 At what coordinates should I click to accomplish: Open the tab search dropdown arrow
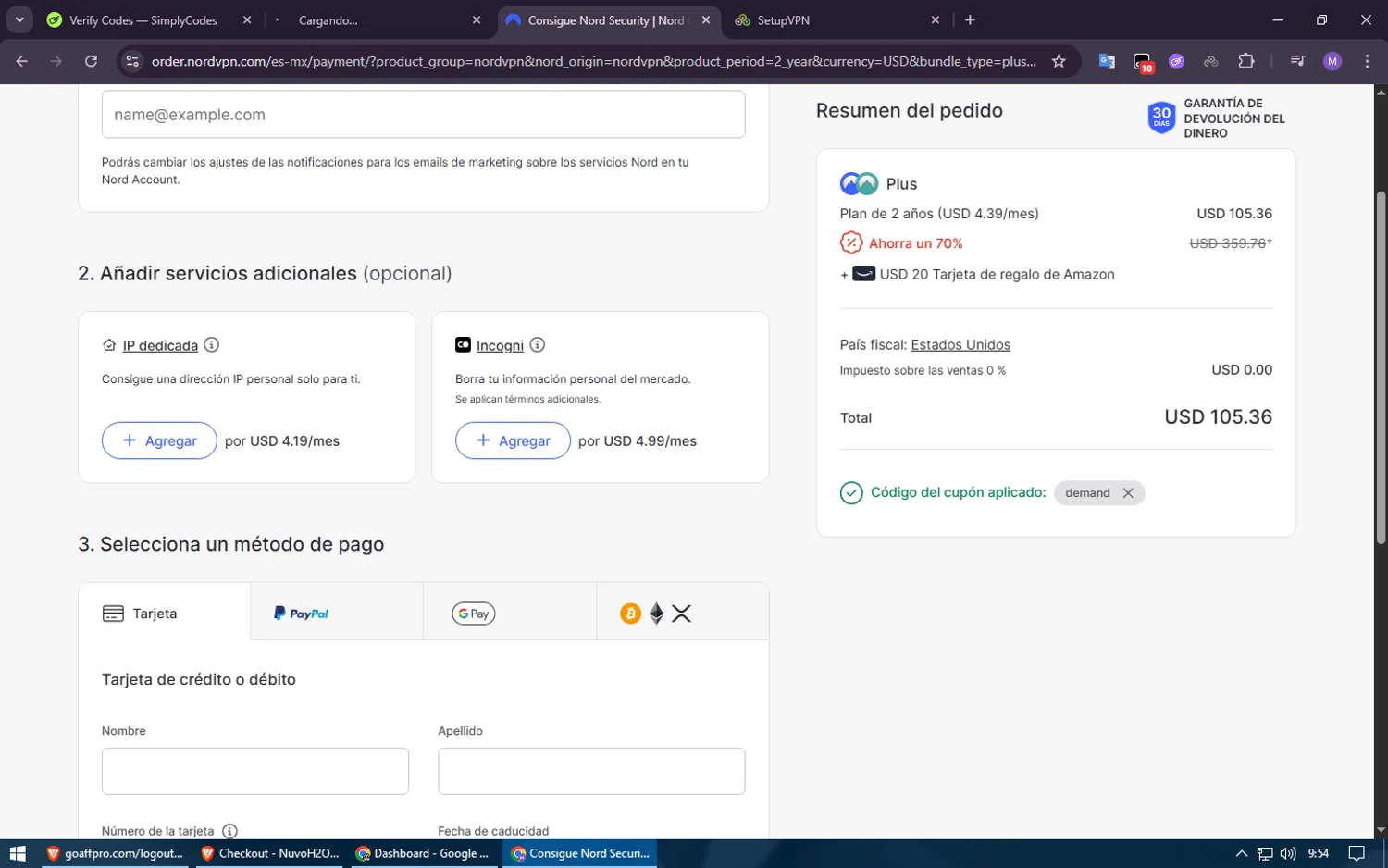pyautogui.click(x=19, y=19)
